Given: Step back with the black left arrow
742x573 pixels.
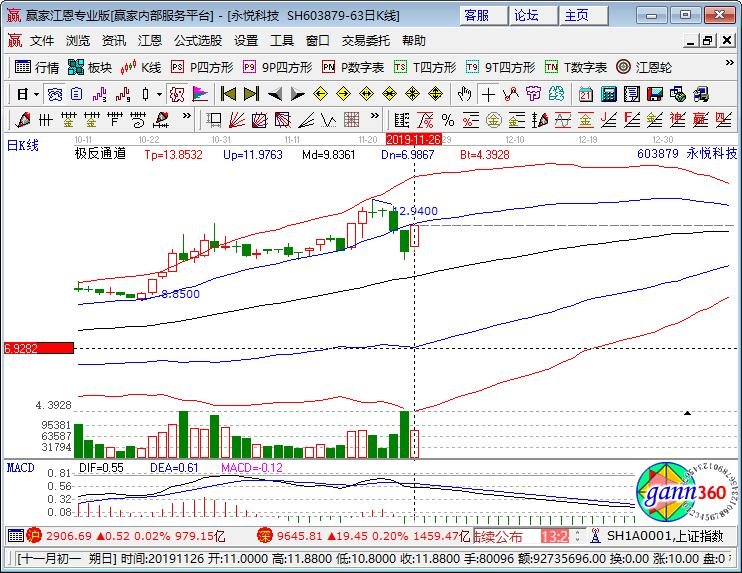Looking at the screenshot, I should [274, 95].
